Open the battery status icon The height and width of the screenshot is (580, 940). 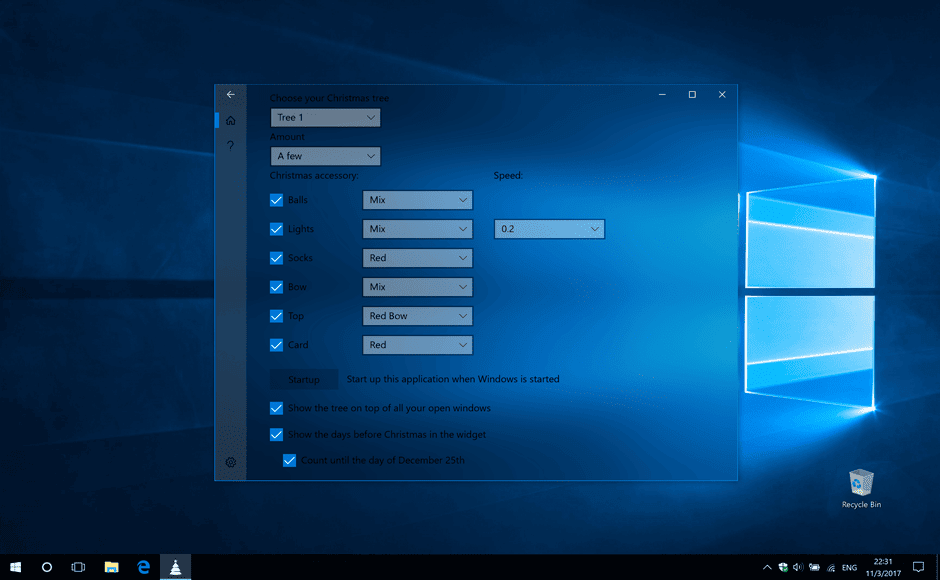click(x=814, y=567)
